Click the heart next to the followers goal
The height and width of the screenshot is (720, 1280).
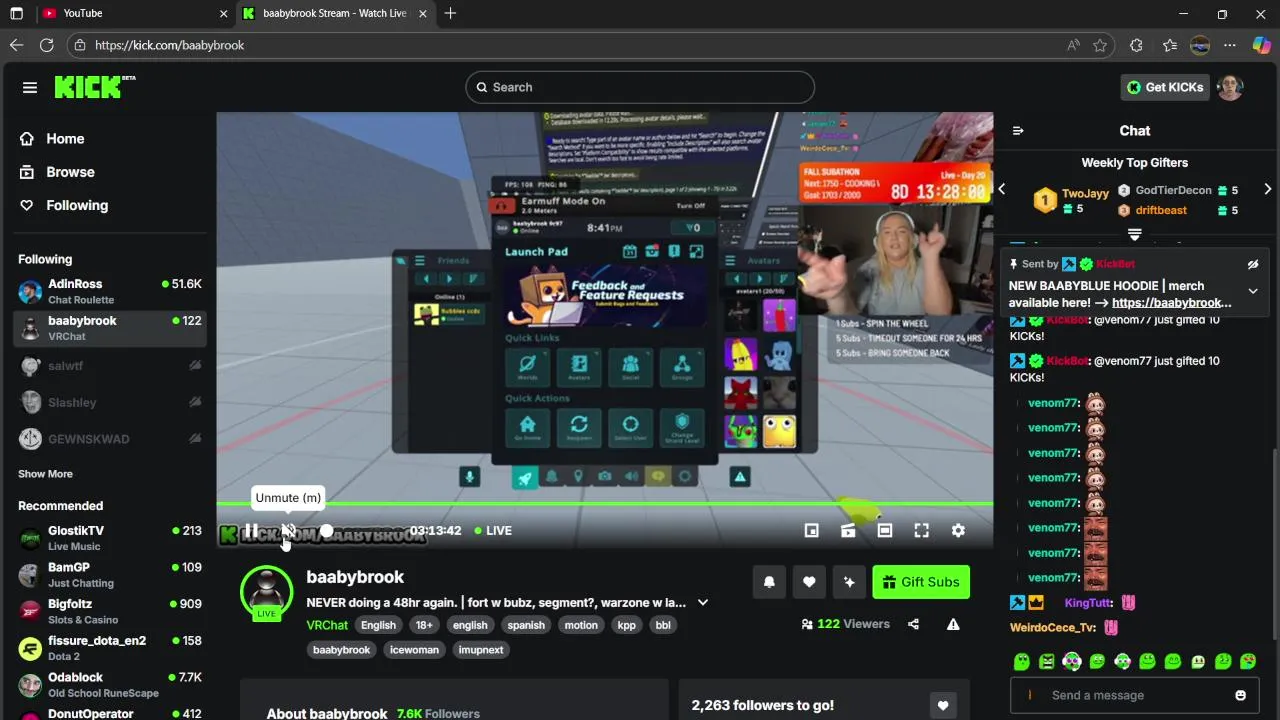pos(942,706)
